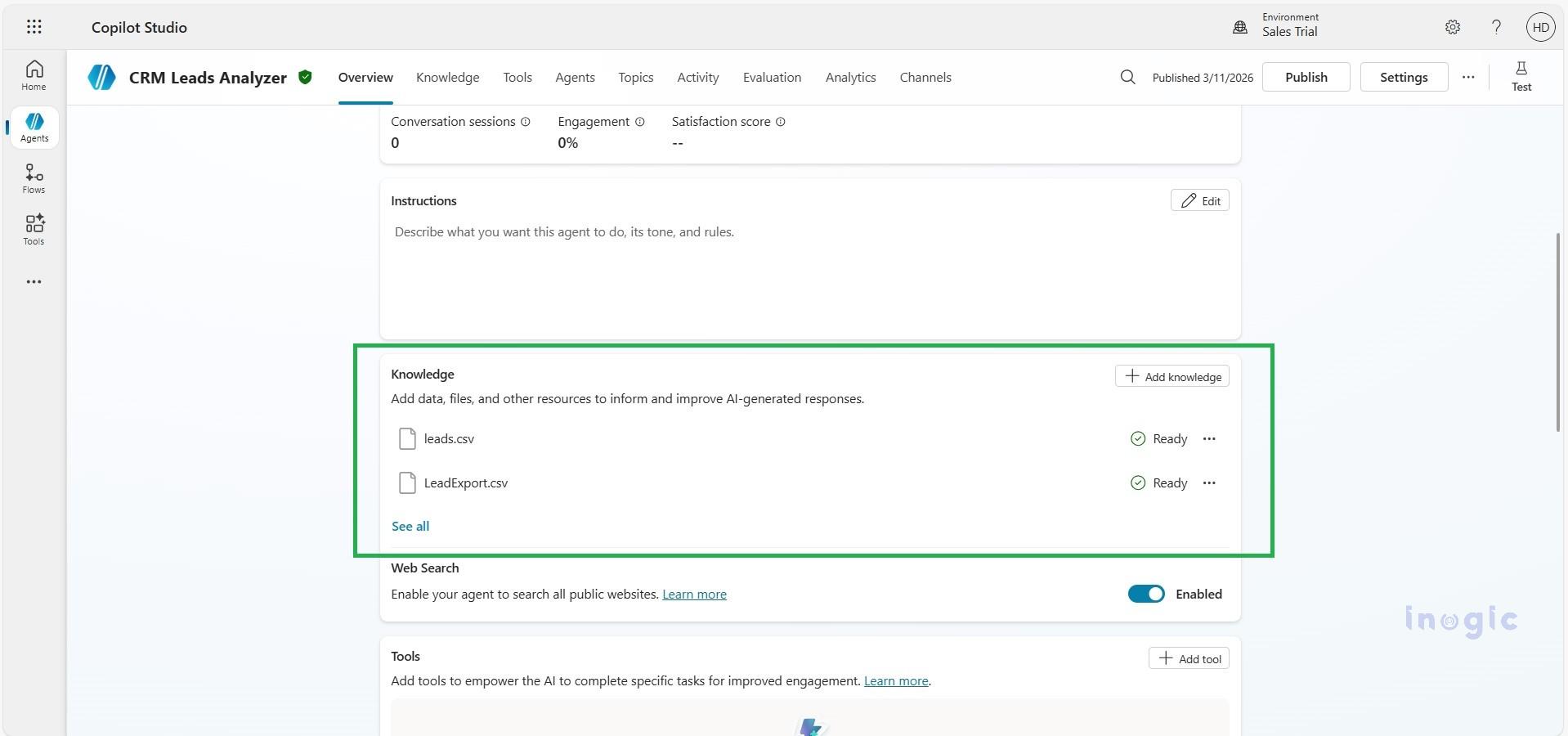This screenshot has height=736, width=1568.
Task: Open the more items menu in sidebar
Action: point(34,281)
